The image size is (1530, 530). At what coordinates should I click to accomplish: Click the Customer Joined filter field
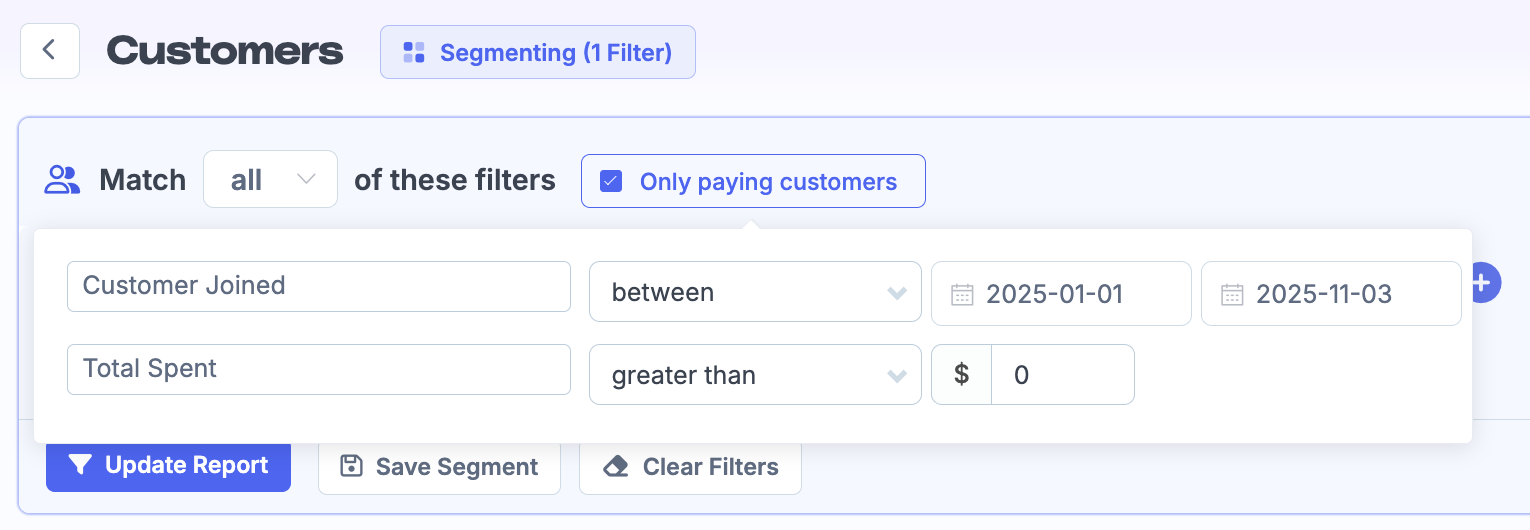[x=318, y=286]
